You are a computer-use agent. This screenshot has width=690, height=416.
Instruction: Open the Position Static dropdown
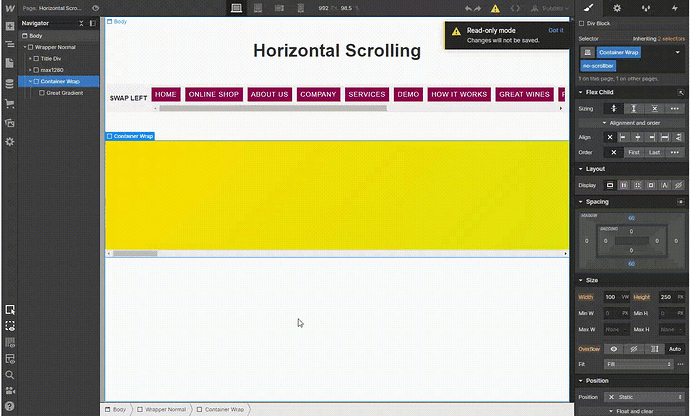point(644,397)
